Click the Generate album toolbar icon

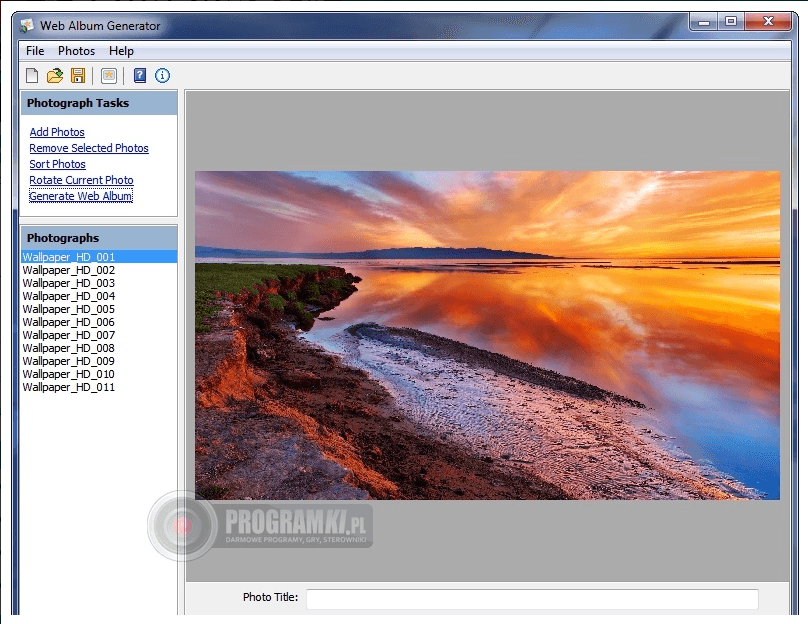coord(109,76)
